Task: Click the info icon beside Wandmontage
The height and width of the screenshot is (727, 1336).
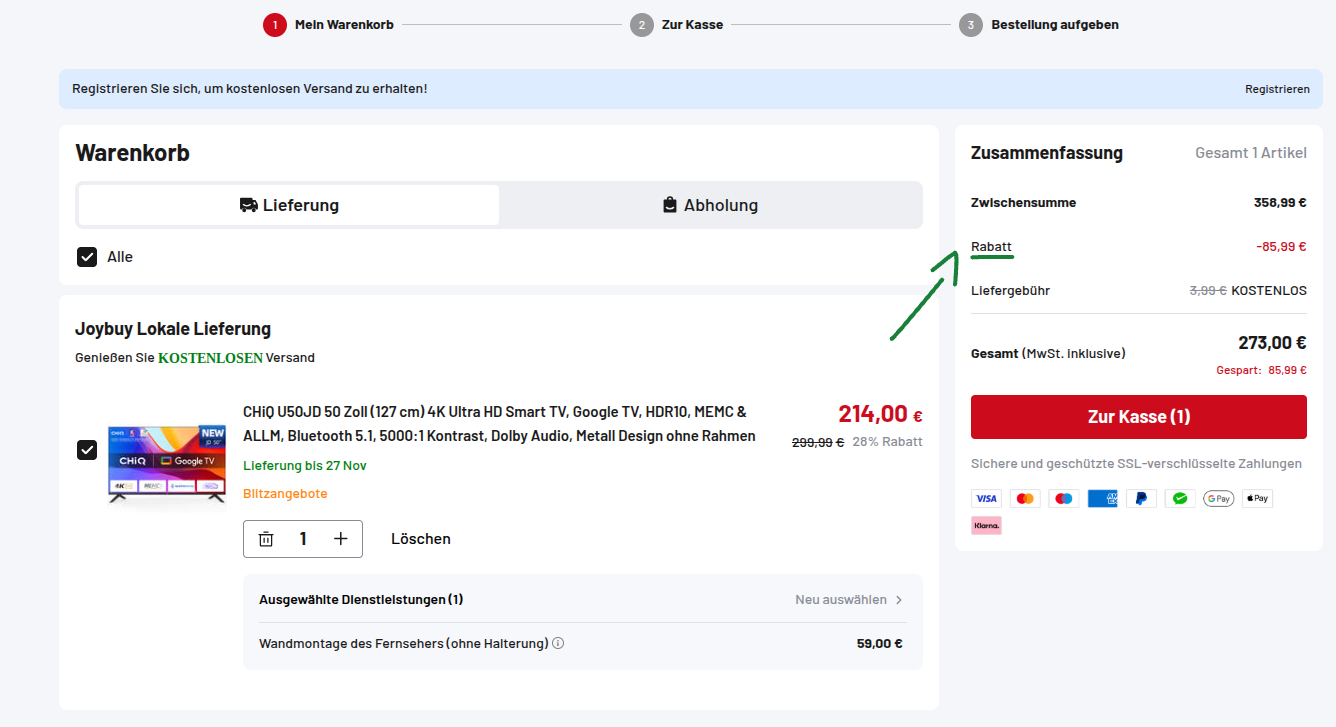Action: tap(558, 643)
